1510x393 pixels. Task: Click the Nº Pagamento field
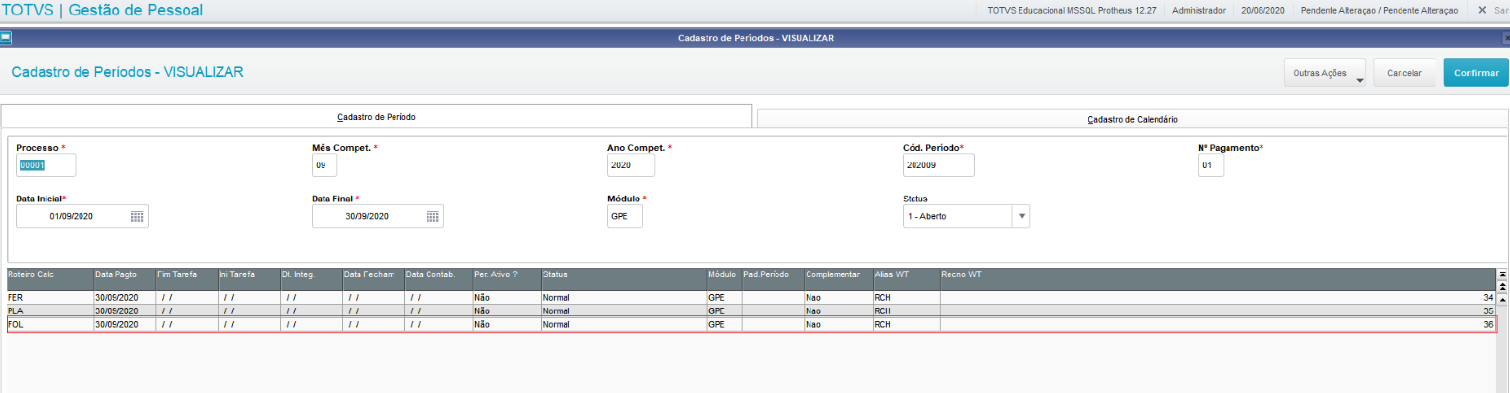[1211, 165]
